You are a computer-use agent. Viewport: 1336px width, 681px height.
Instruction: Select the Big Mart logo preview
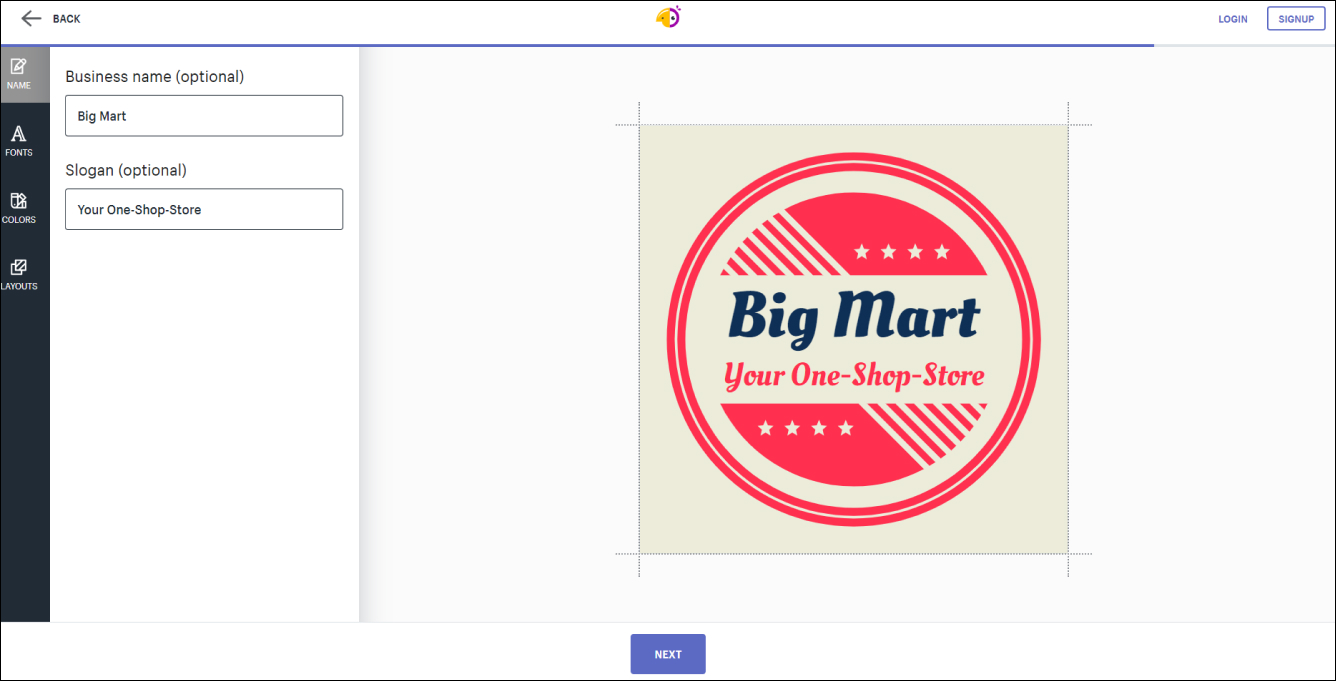[x=854, y=339]
